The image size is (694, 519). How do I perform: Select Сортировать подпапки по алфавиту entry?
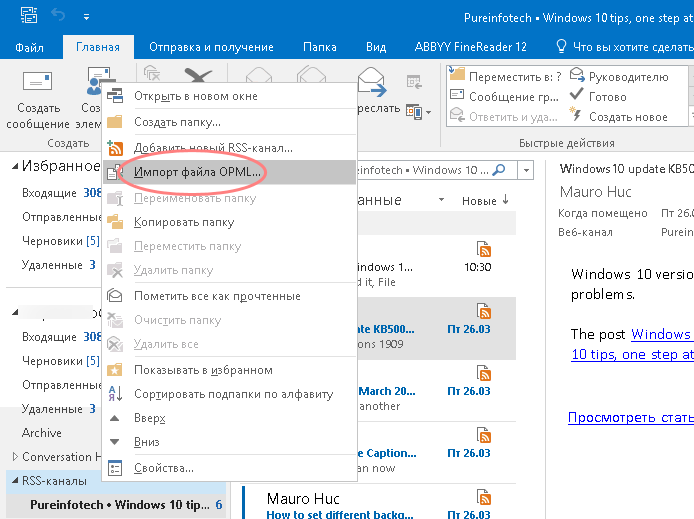pyautogui.click(x=229, y=394)
